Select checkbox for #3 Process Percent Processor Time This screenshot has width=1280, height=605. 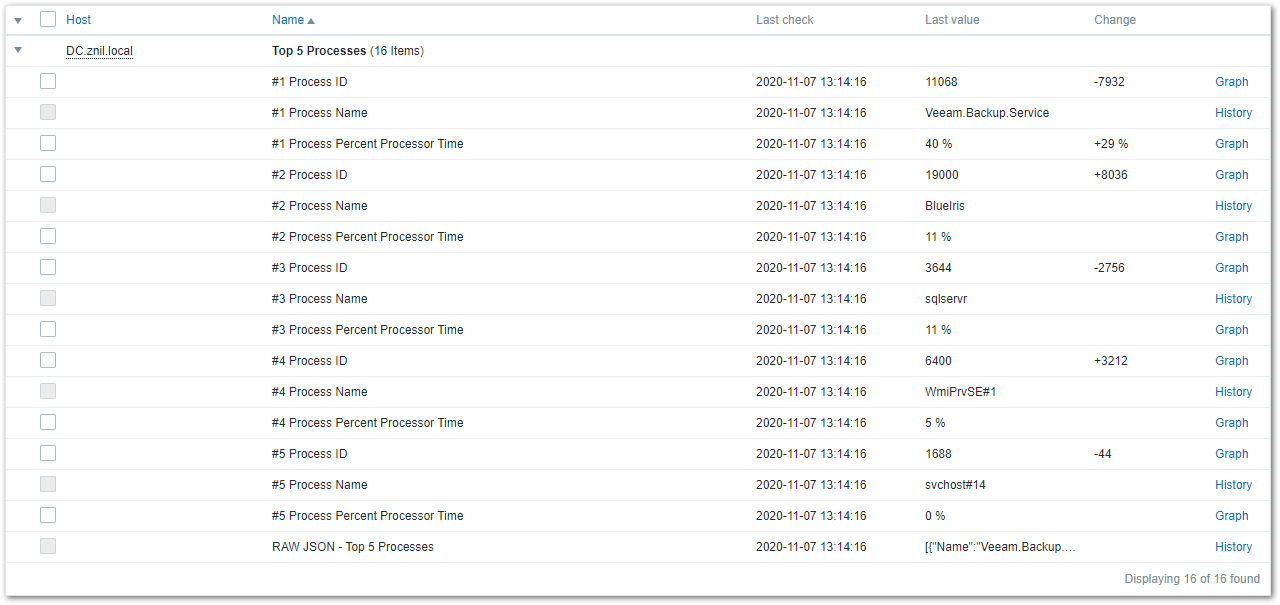(48, 329)
